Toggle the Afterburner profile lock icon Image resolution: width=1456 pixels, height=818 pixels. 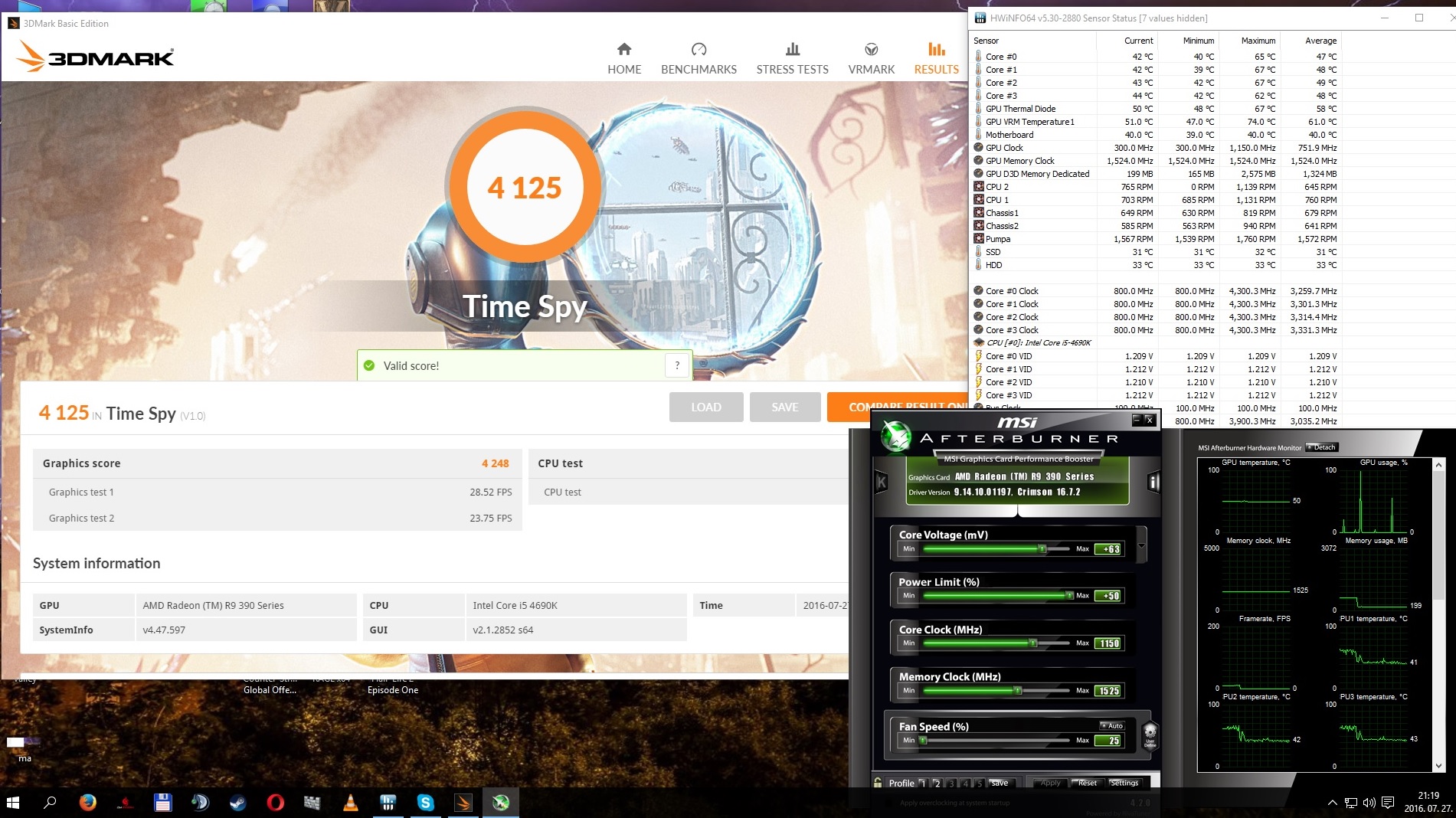[878, 782]
